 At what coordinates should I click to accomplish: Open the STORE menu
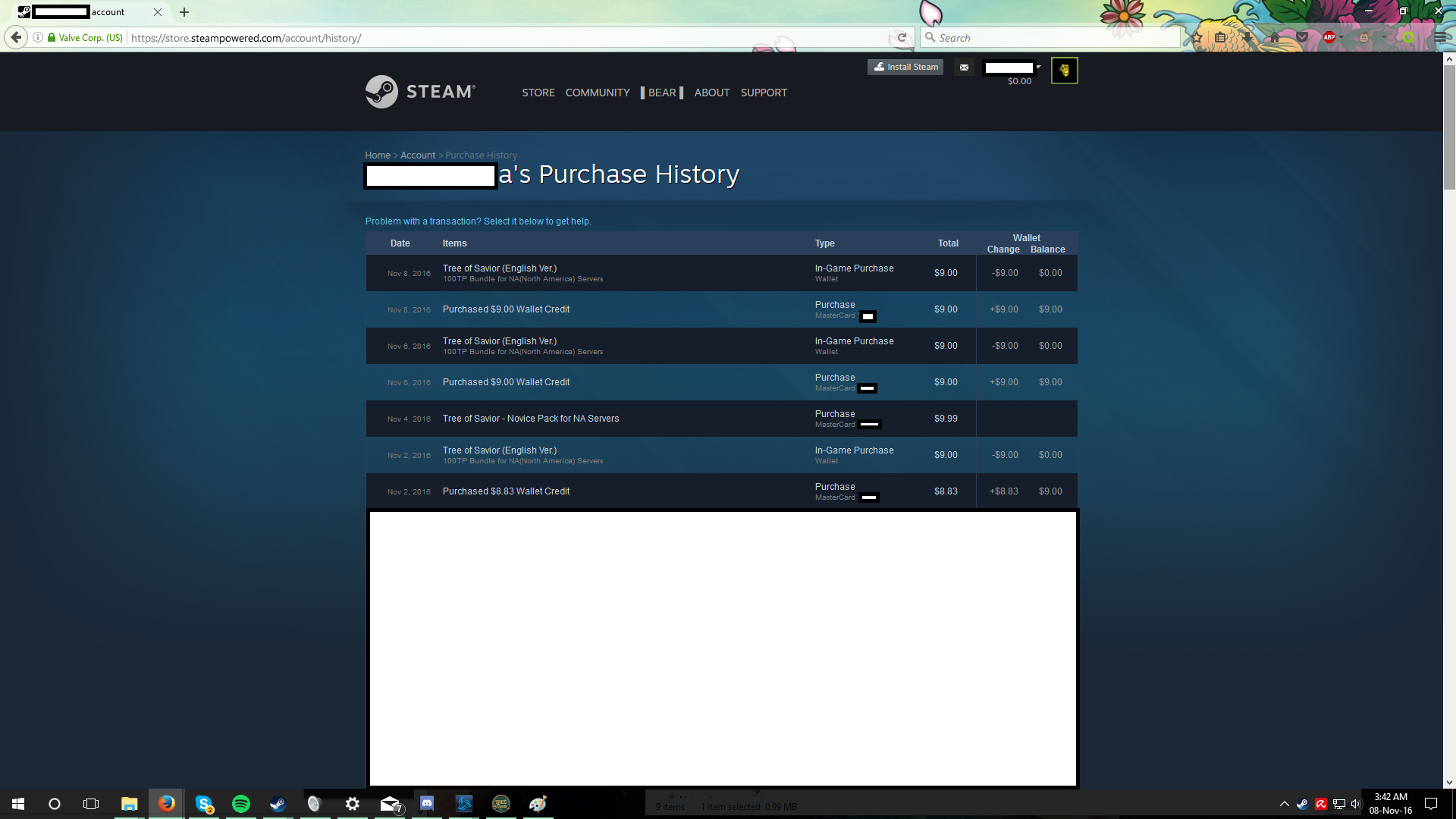tap(538, 93)
